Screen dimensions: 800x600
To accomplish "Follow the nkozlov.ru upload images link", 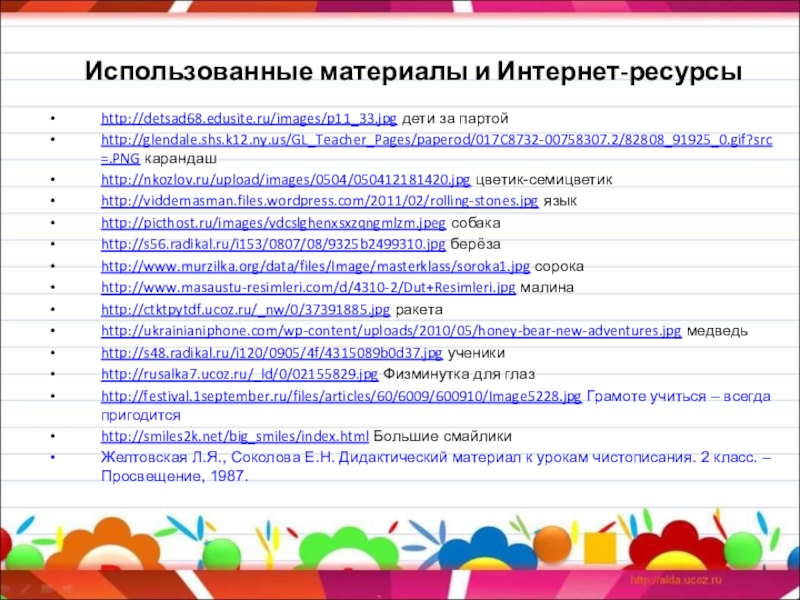I will (x=286, y=180).
